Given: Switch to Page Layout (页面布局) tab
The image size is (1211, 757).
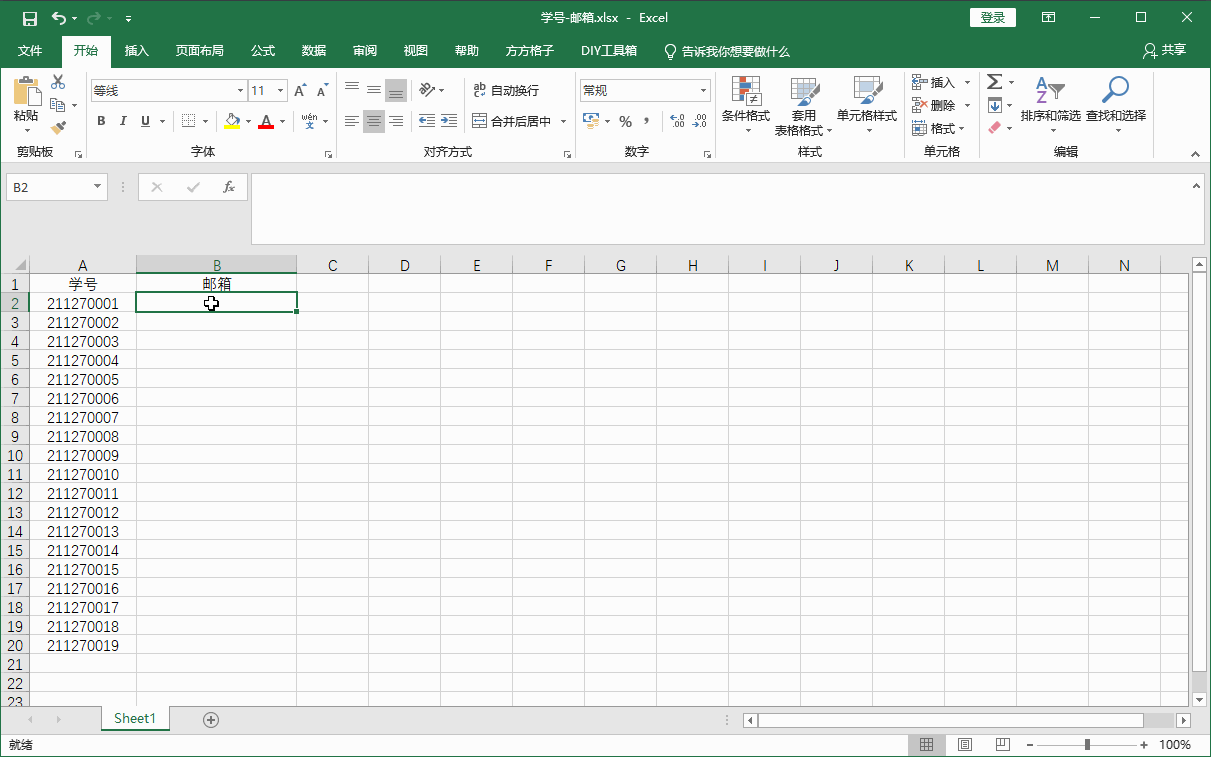Looking at the screenshot, I should click(x=199, y=51).
